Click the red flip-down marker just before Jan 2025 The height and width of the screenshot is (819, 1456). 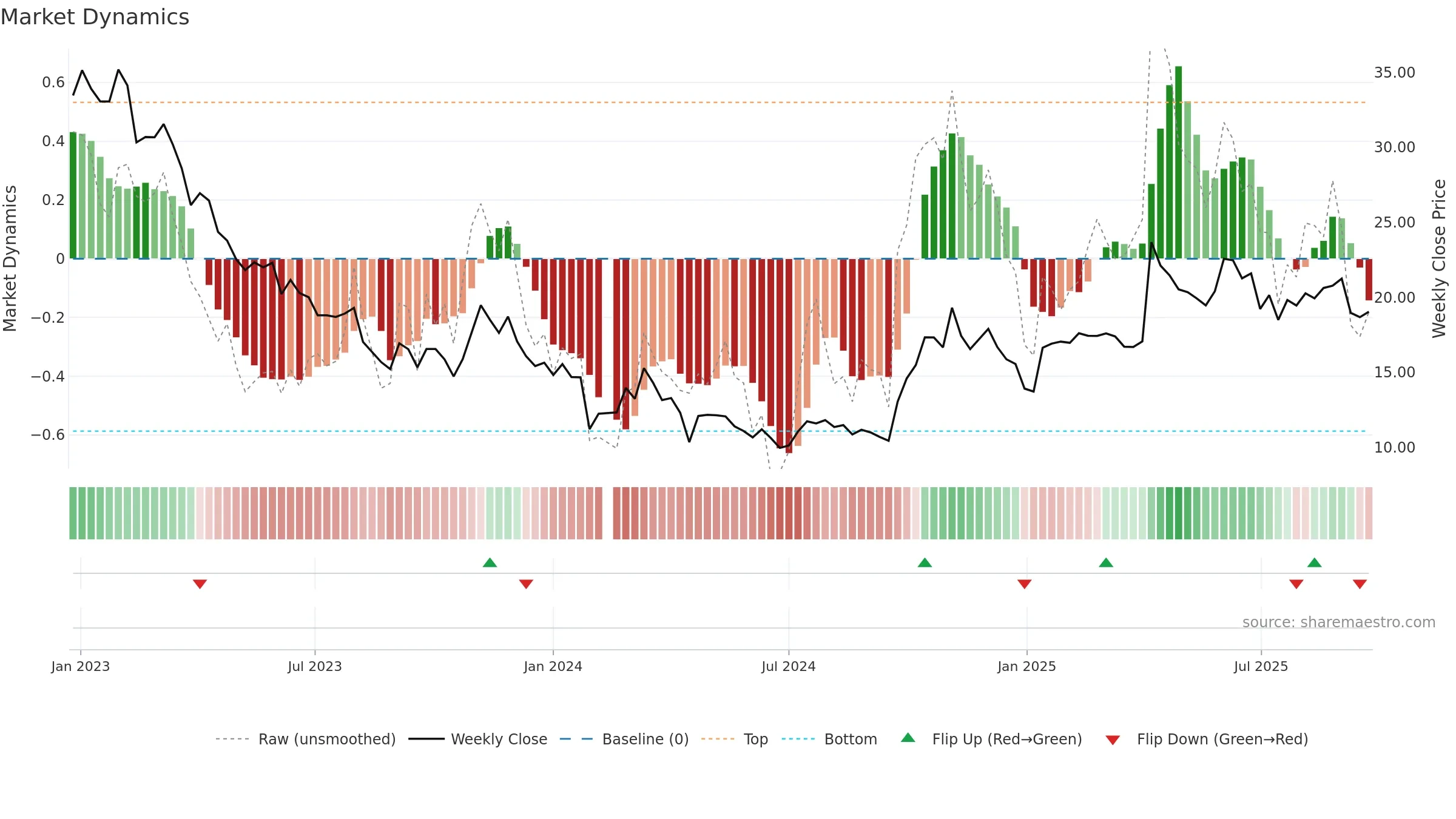point(1025,584)
